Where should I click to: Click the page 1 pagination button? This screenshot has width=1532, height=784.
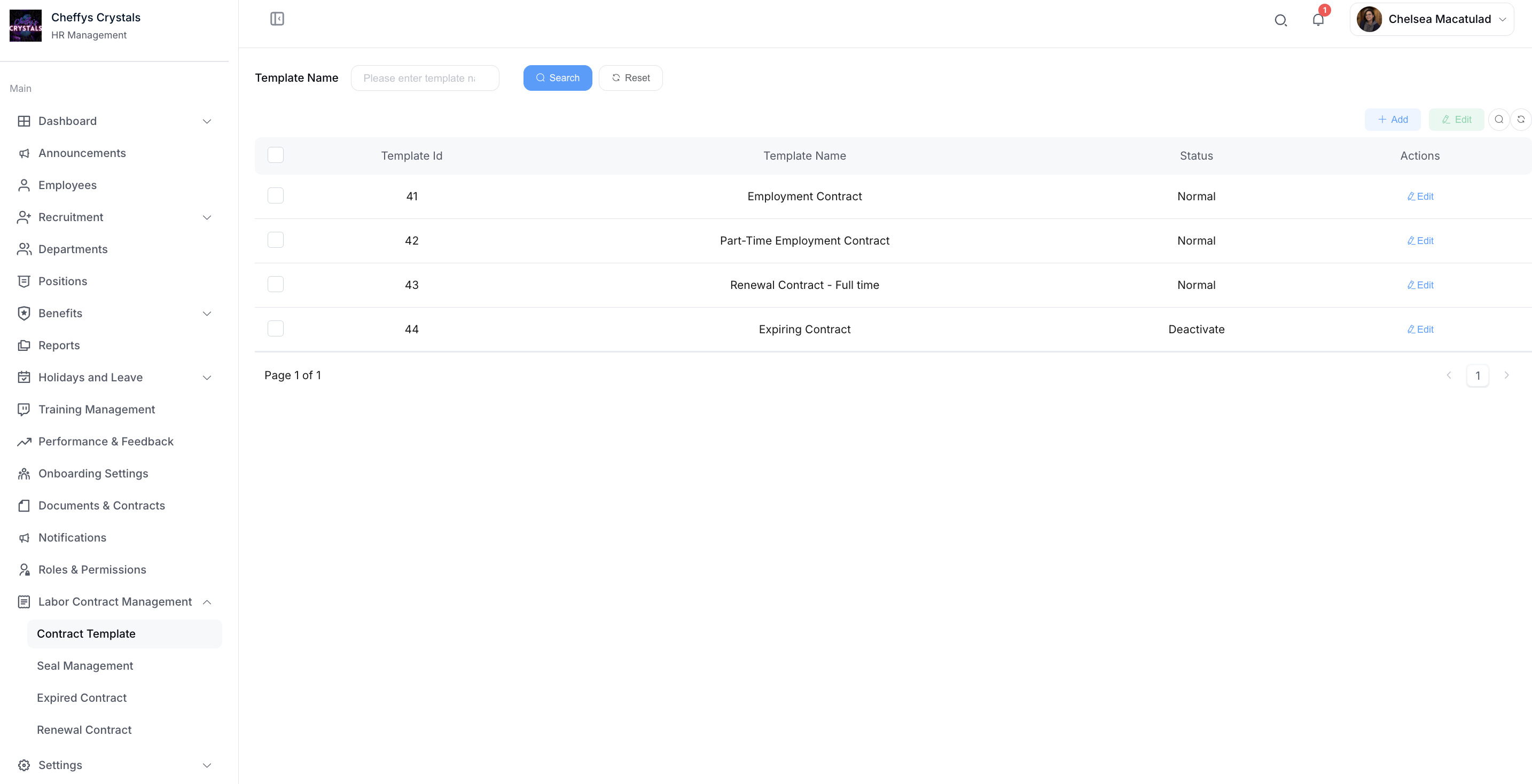1478,375
